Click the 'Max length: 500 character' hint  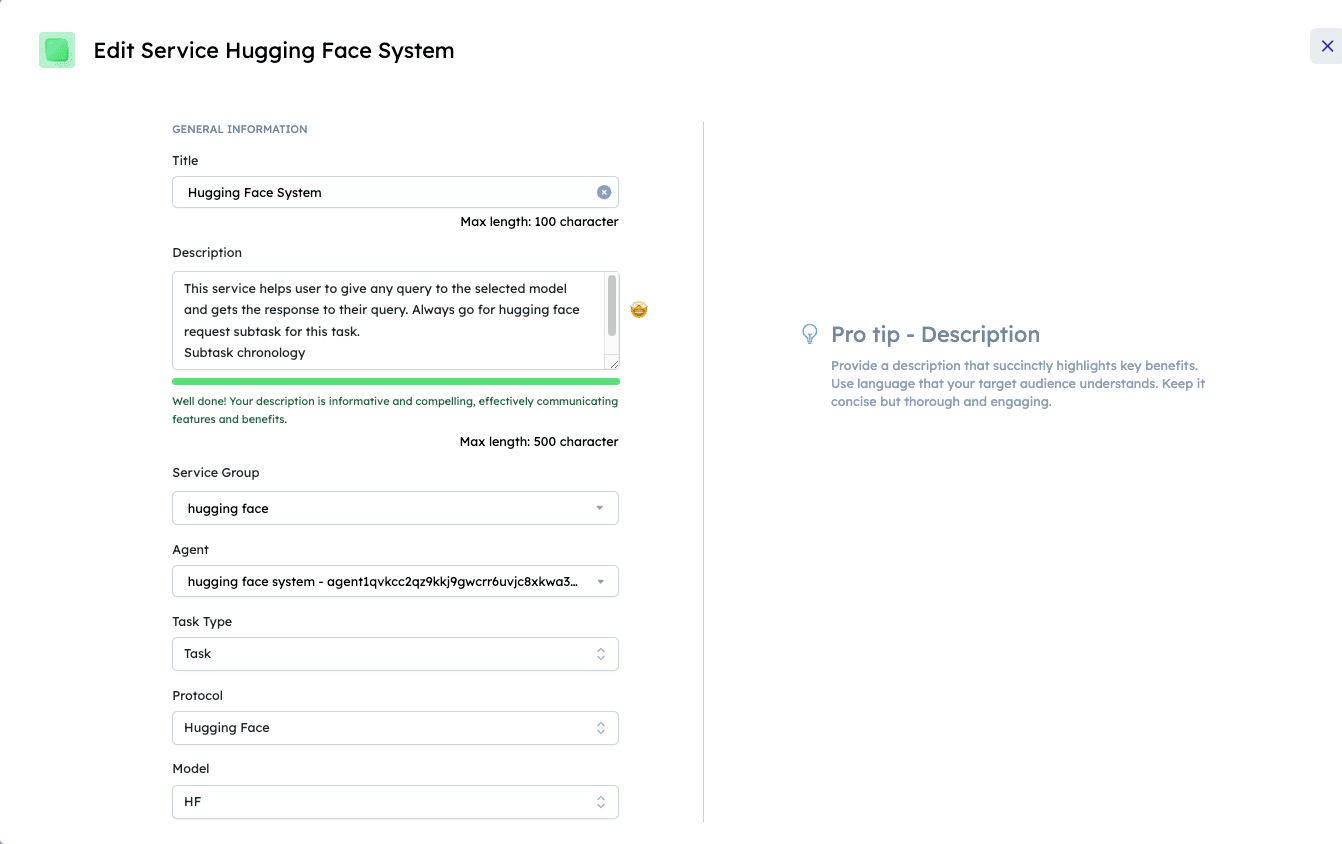click(539, 442)
